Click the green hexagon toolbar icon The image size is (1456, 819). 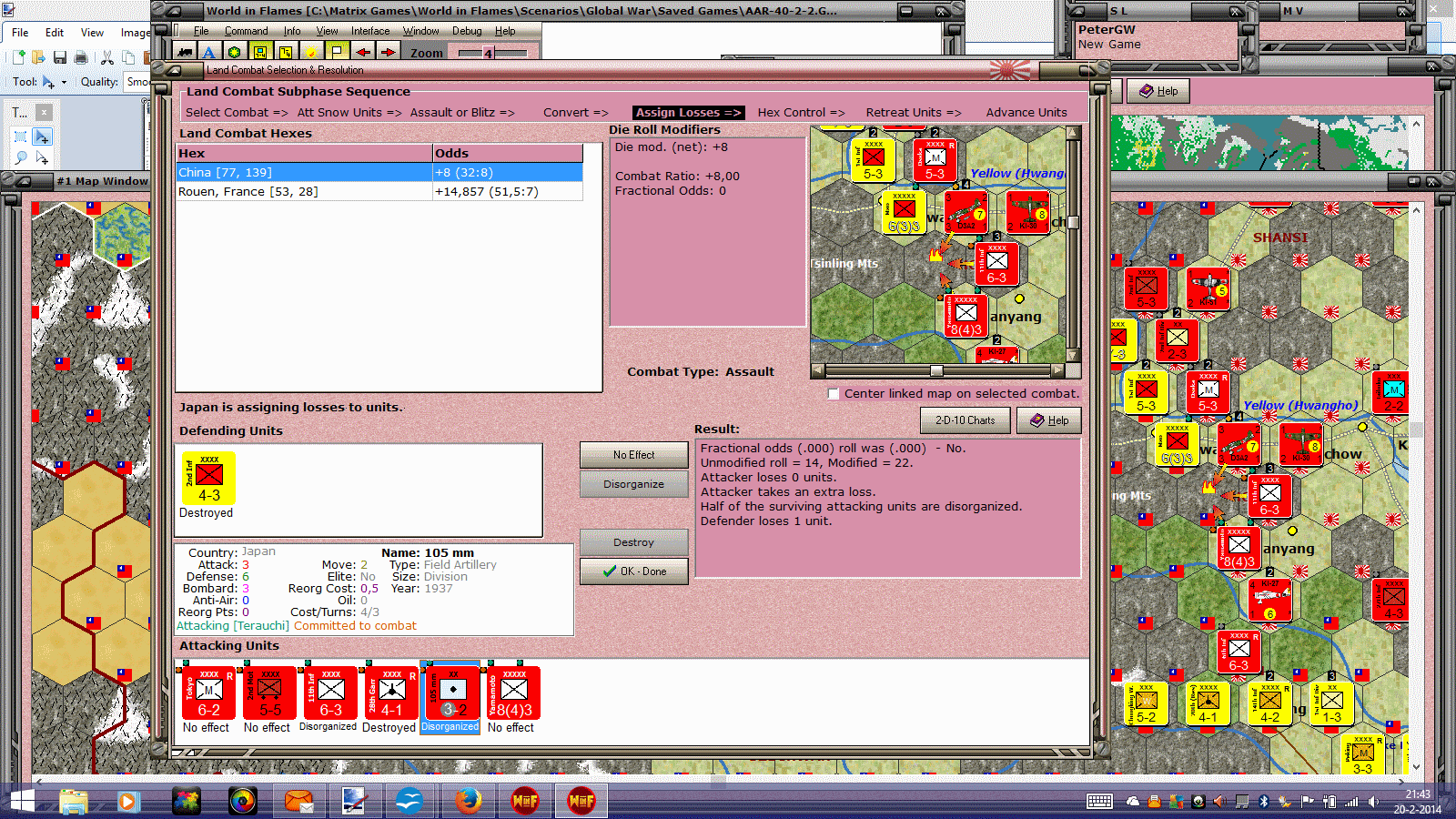click(235, 52)
